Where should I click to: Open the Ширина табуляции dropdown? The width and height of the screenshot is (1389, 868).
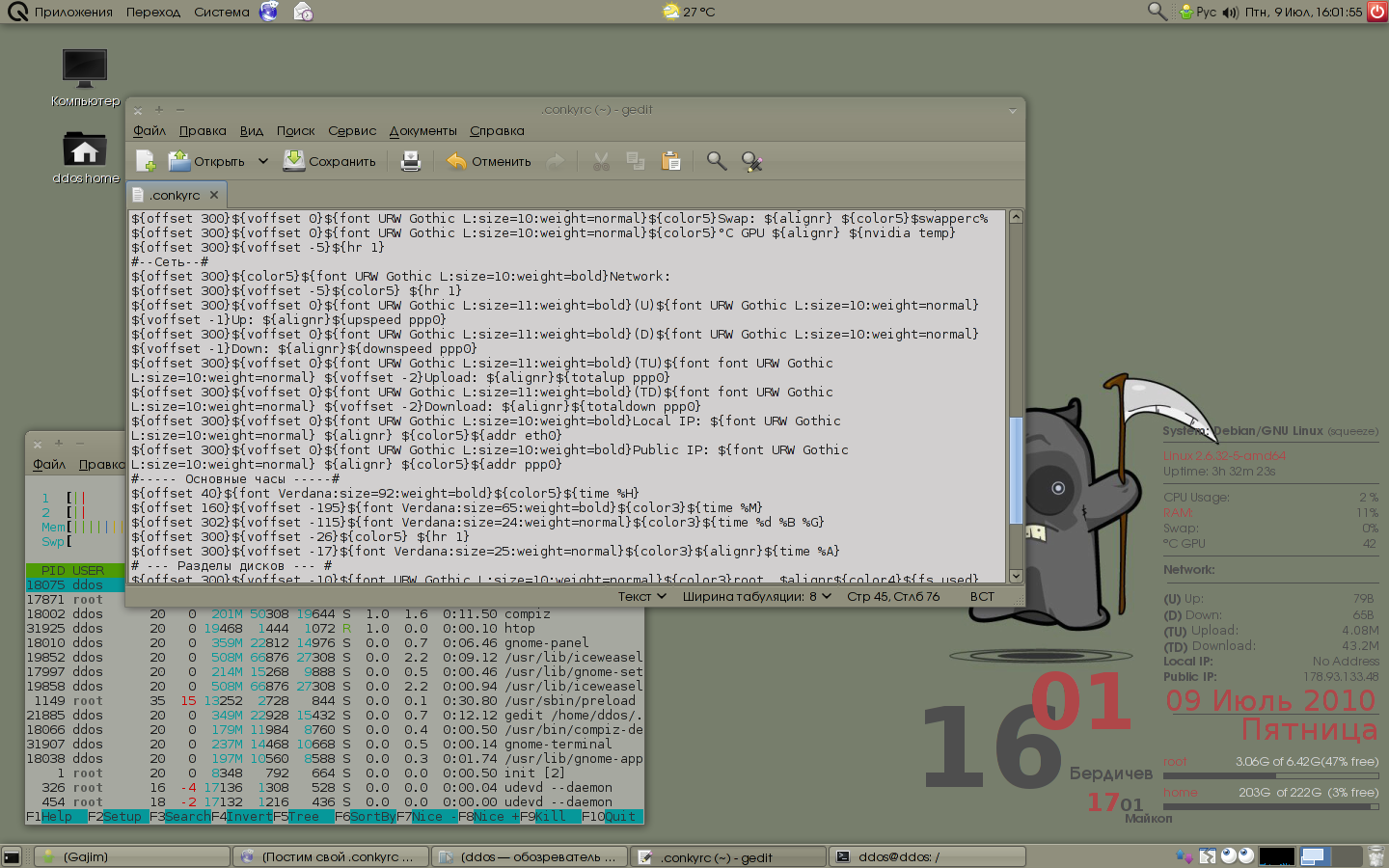click(757, 596)
